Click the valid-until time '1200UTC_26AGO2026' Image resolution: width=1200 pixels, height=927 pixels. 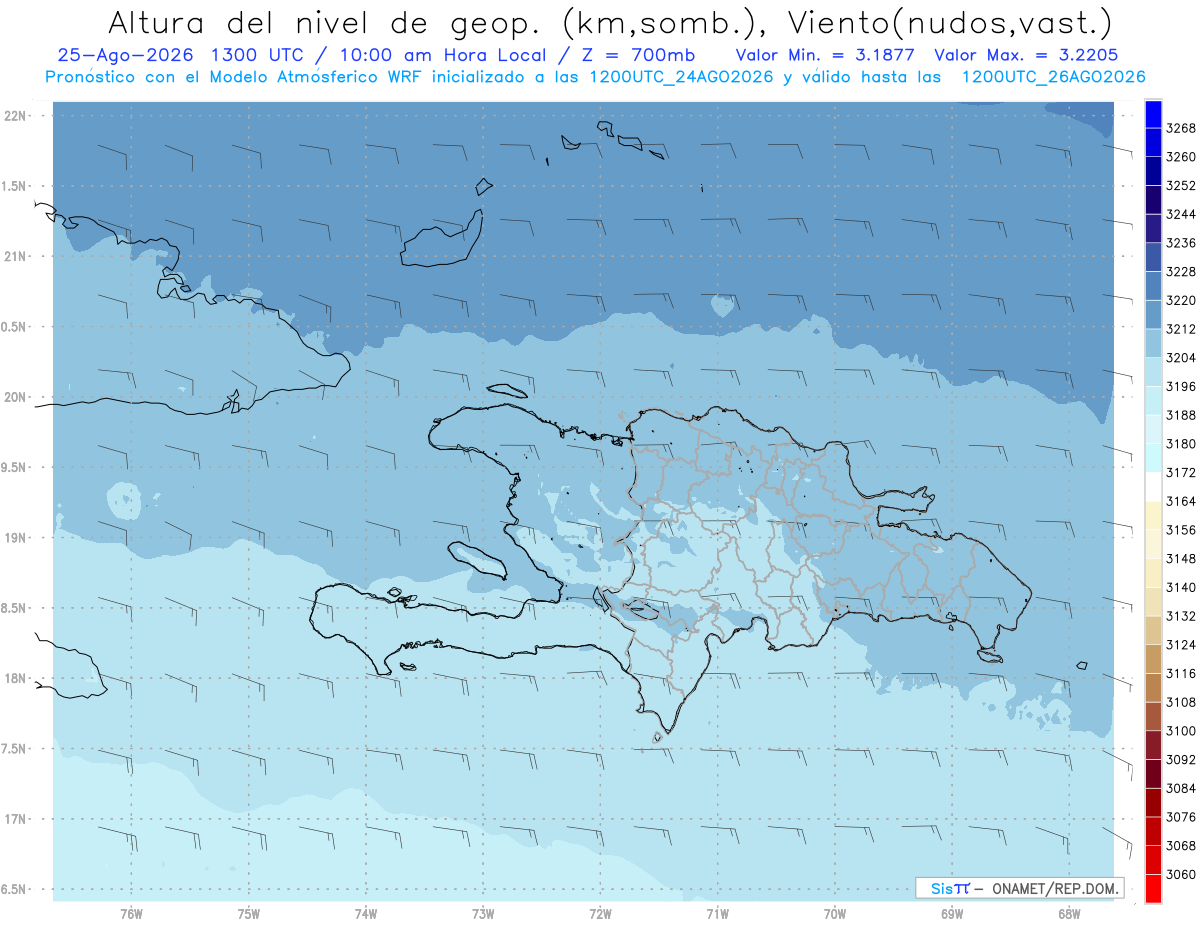pos(1053,77)
